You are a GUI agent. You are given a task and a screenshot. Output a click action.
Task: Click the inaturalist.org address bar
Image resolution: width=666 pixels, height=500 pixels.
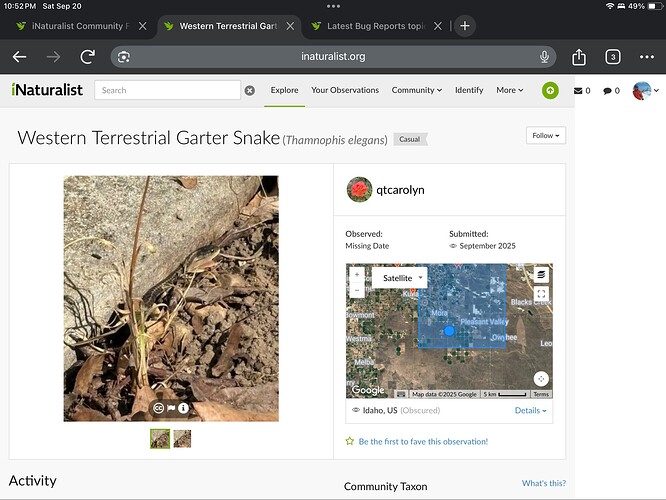(x=333, y=56)
